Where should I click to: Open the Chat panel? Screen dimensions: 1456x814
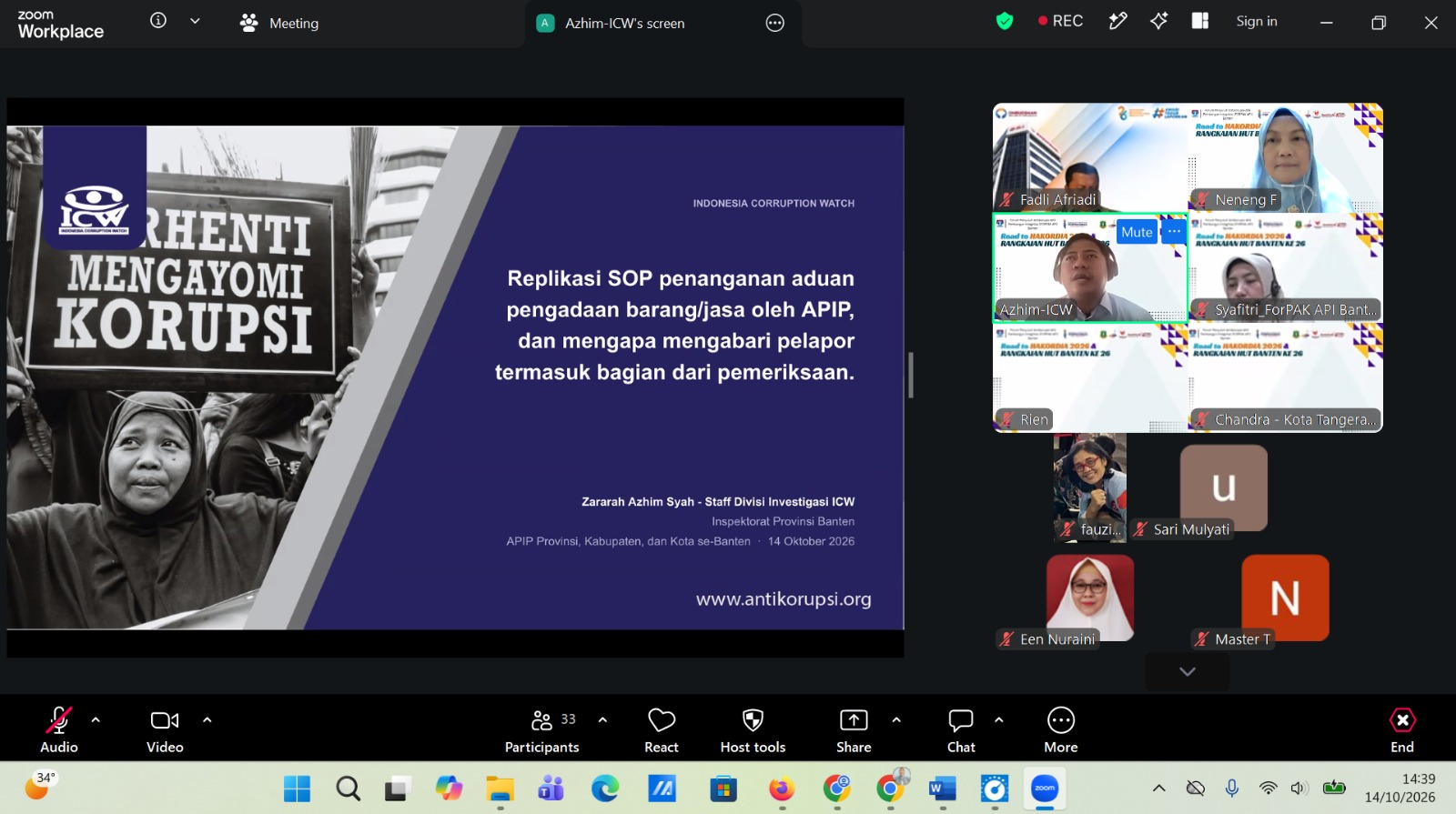tap(961, 729)
